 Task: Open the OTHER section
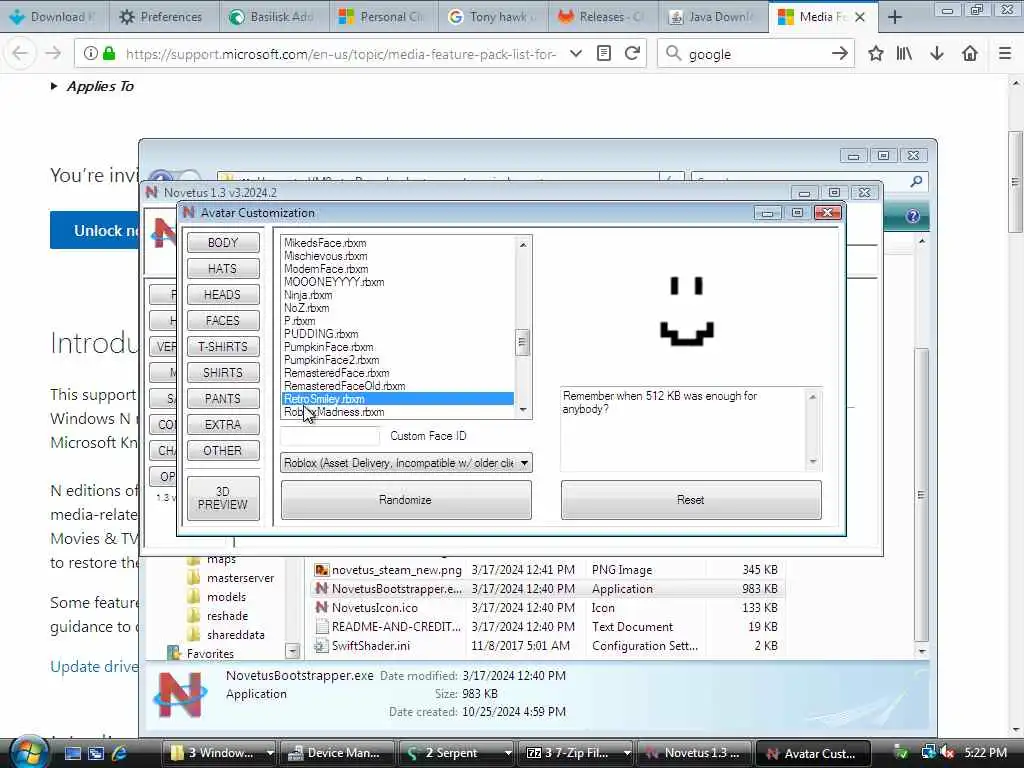pyautogui.click(x=223, y=451)
